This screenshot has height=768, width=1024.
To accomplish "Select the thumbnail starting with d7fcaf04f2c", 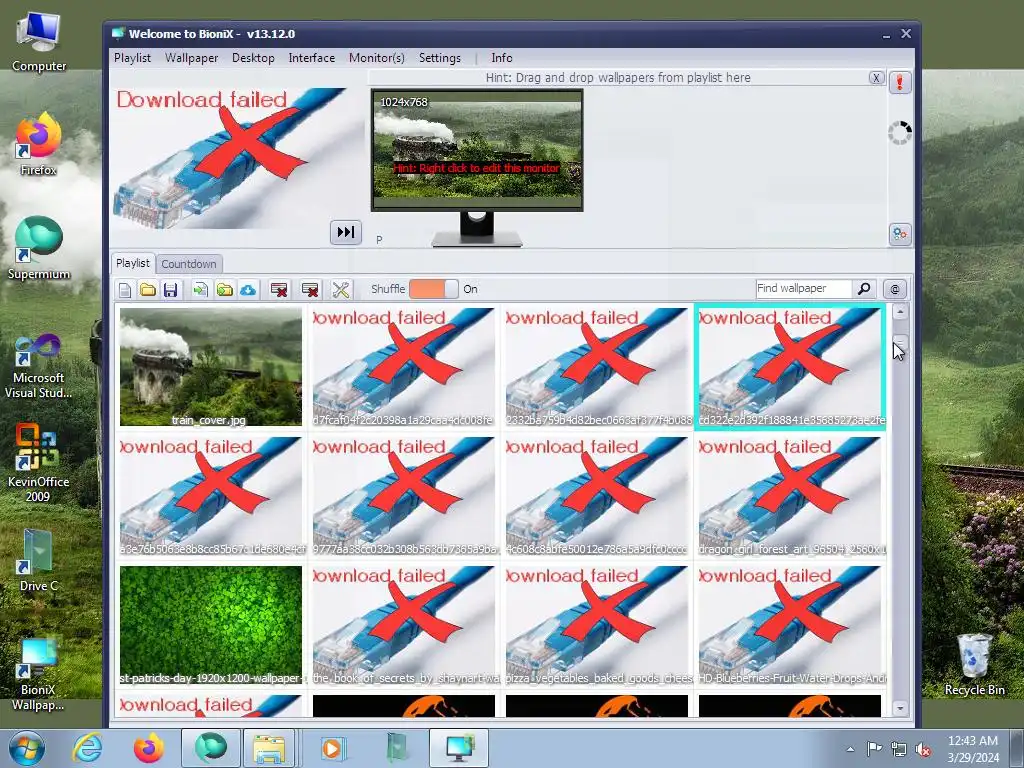I will [x=404, y=367].
